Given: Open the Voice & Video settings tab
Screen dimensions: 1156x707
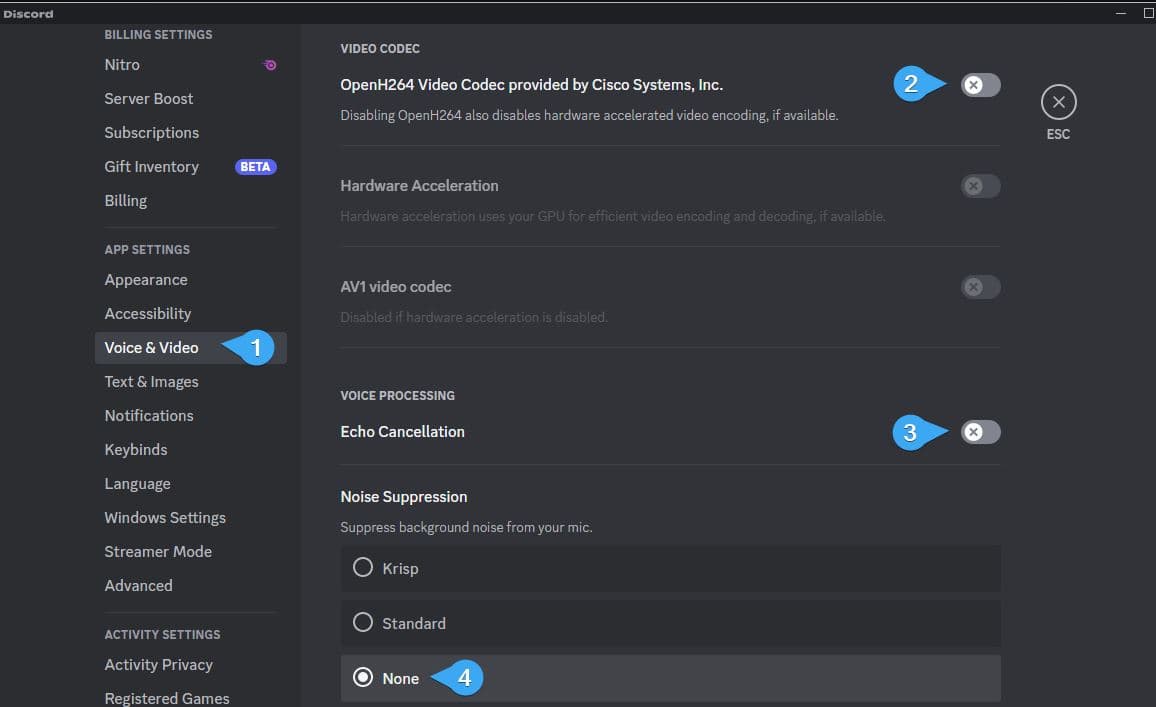Looking at the screenshot, I should coord(152,348).
